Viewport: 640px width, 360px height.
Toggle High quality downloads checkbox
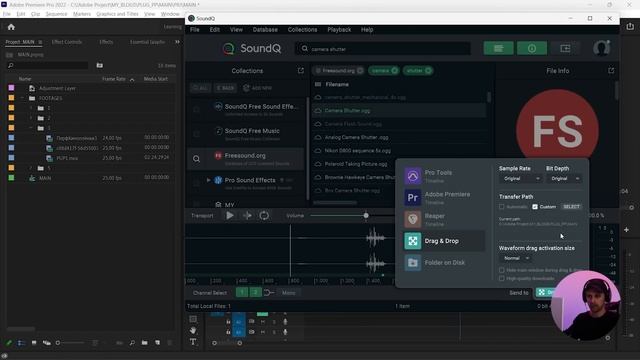pyautogui.click(x=502, y=278)
